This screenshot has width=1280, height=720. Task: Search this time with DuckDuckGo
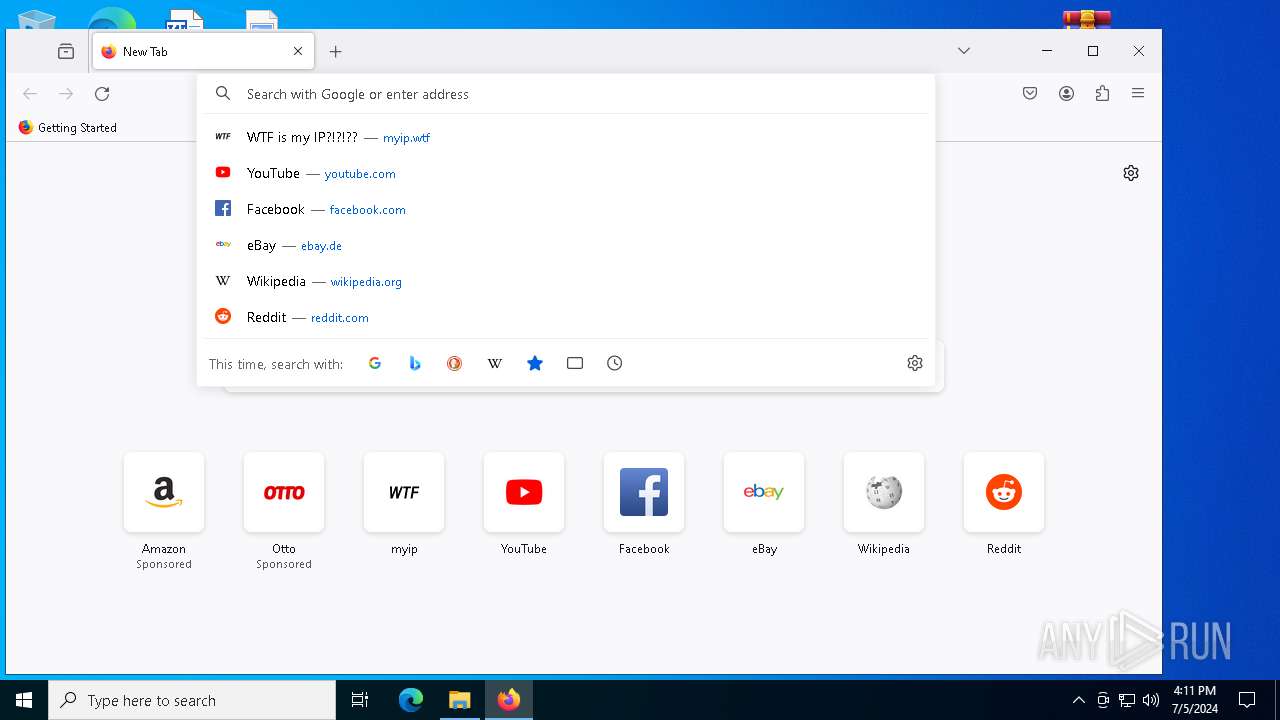click(455, 363)
